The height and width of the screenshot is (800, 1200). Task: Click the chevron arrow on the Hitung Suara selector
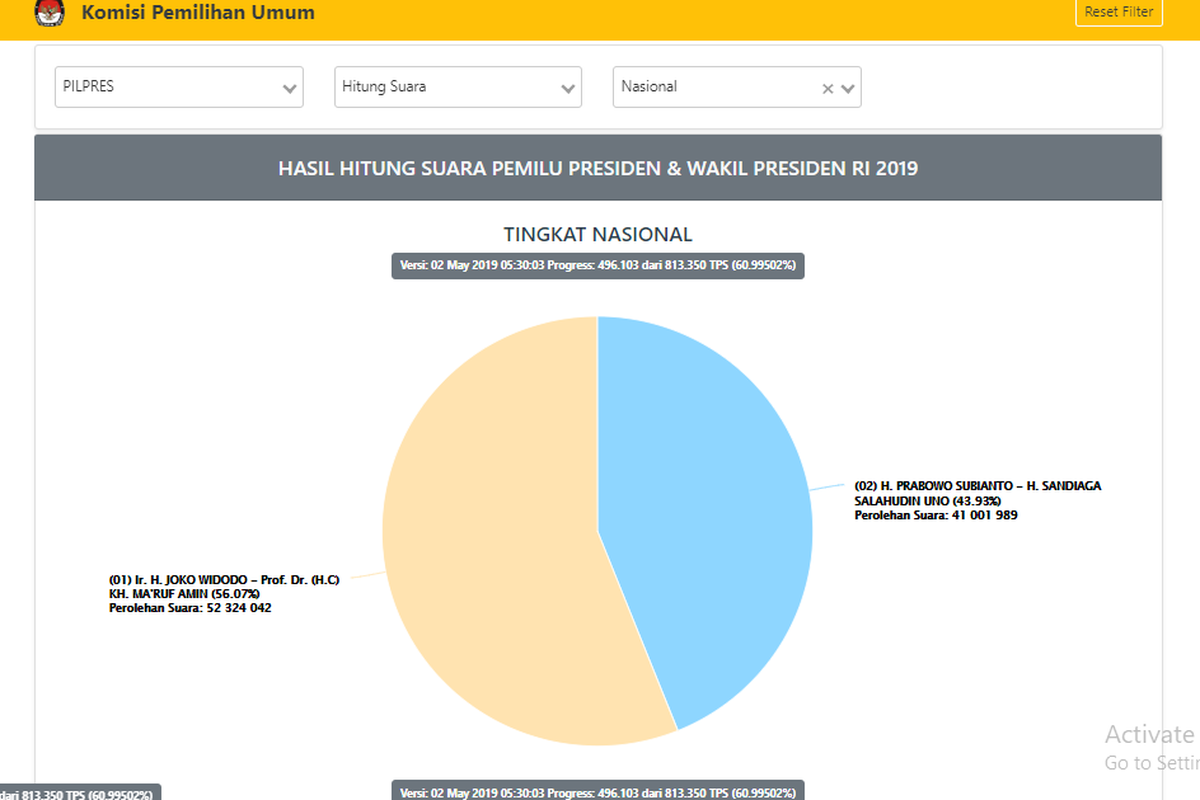click(569, 87)
